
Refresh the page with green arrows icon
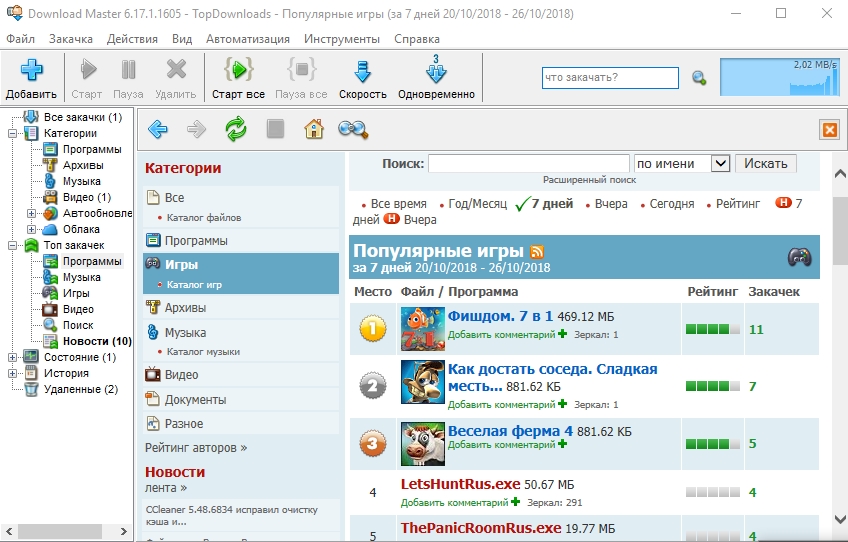tap(236, 129)
